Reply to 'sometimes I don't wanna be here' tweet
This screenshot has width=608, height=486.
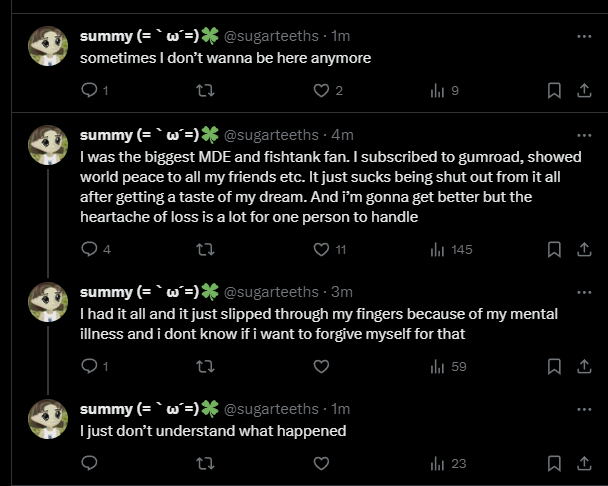click(90, 90)
